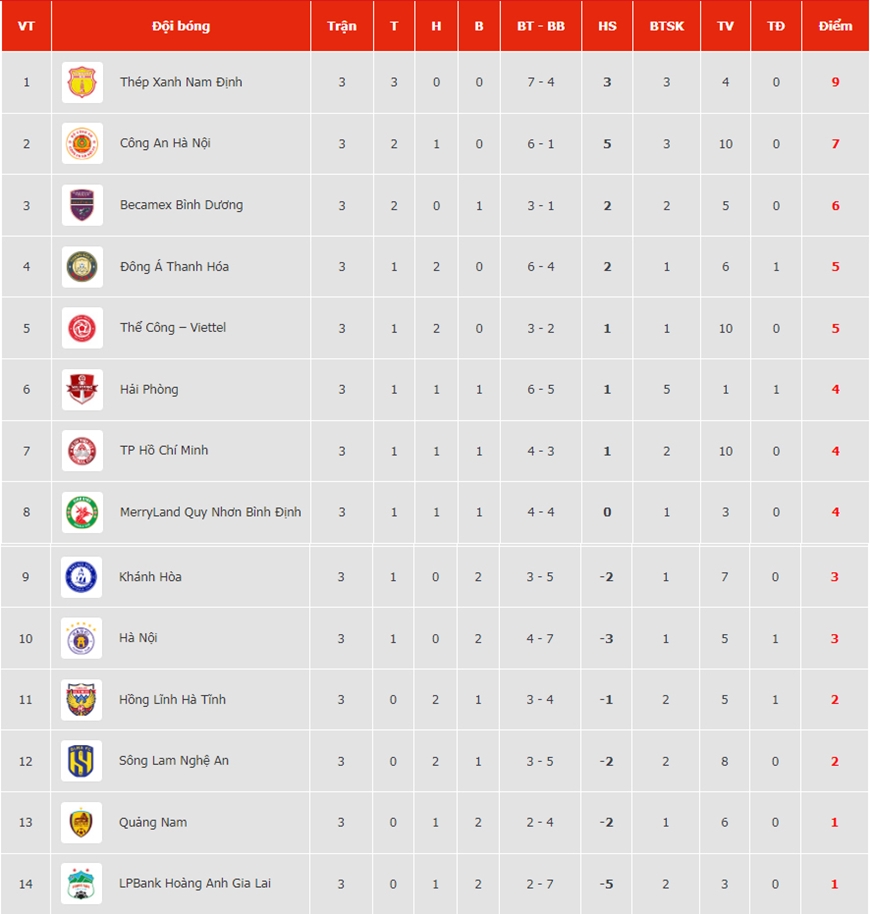Click the BT - BB column header
870x914 pixels.
(x=541, y=26)
